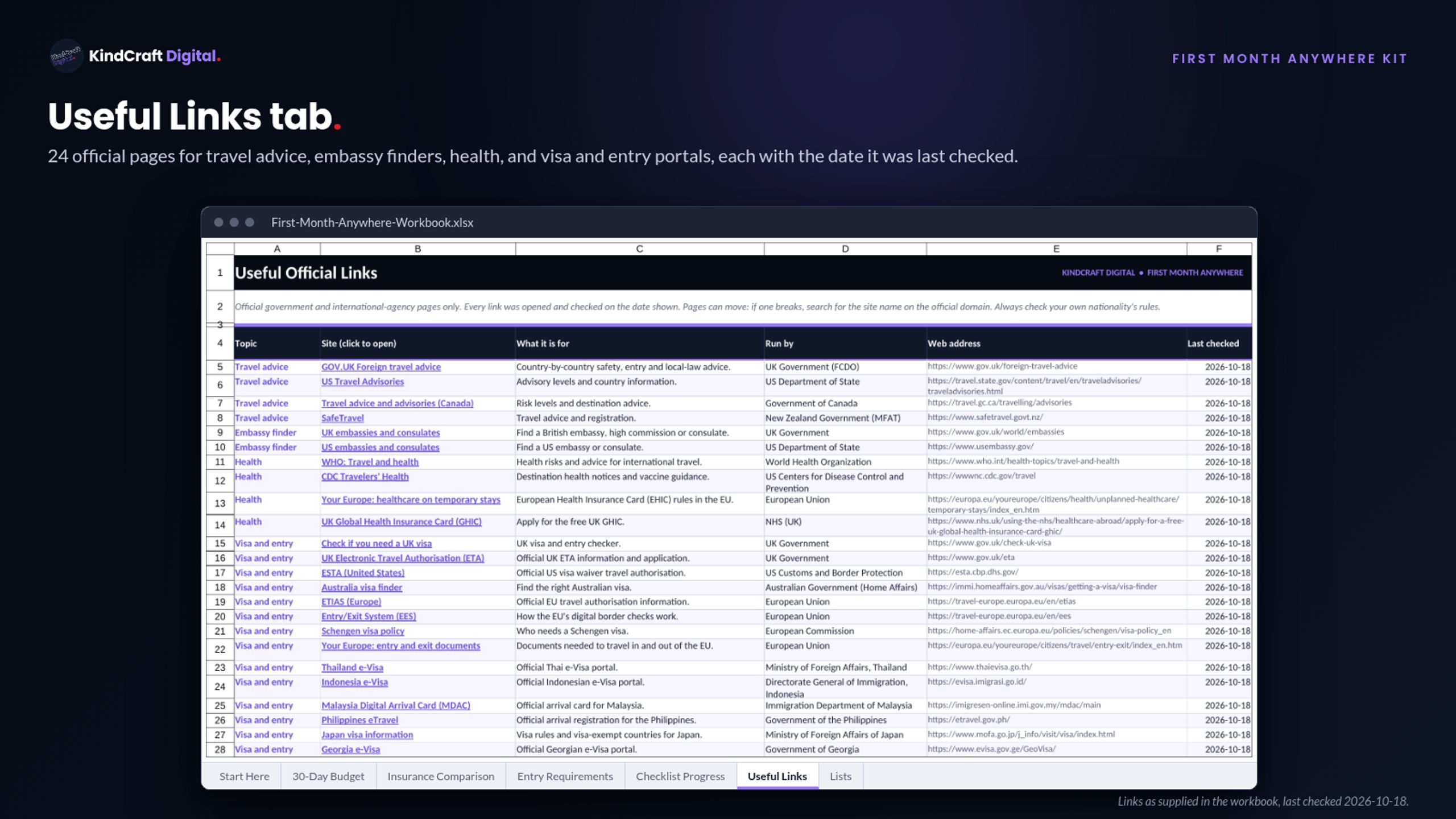
Task: Open WHO: Travel and health link
Action: (370, 462)
